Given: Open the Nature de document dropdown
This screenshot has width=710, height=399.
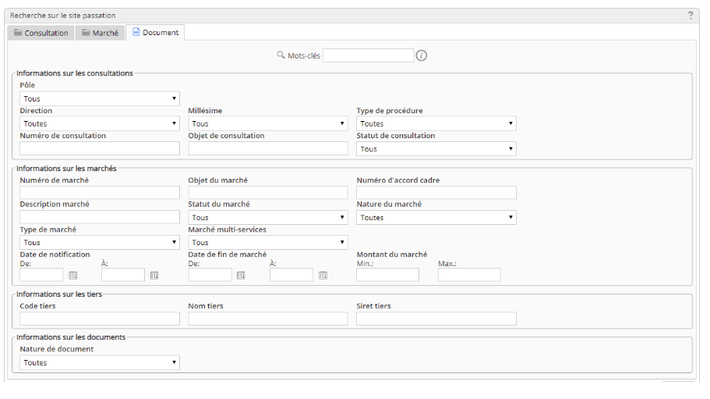Looking at the screenshot, I should pyautogui.click(x=100, y=363).
